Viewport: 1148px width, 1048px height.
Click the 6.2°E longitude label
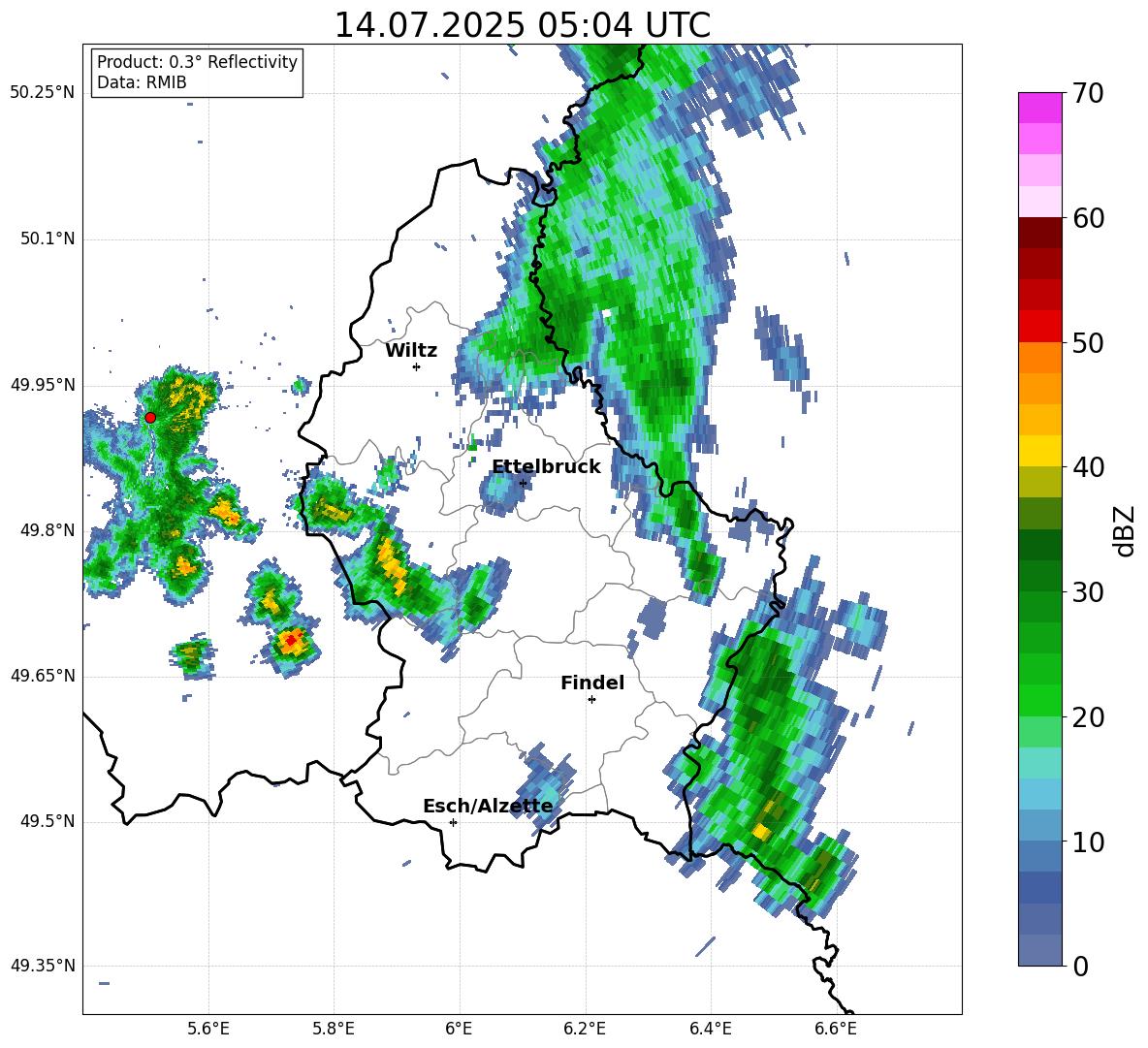pos(585,1029)
